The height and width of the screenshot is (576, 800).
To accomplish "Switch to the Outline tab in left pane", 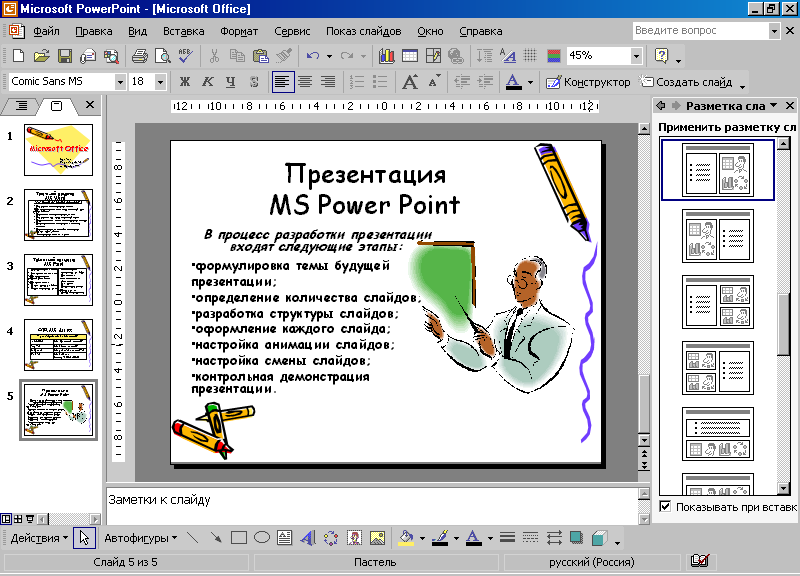I will (21, 106).
